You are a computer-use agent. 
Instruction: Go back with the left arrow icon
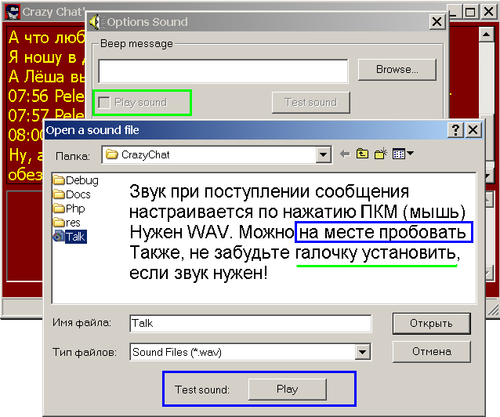click(345, 154)
